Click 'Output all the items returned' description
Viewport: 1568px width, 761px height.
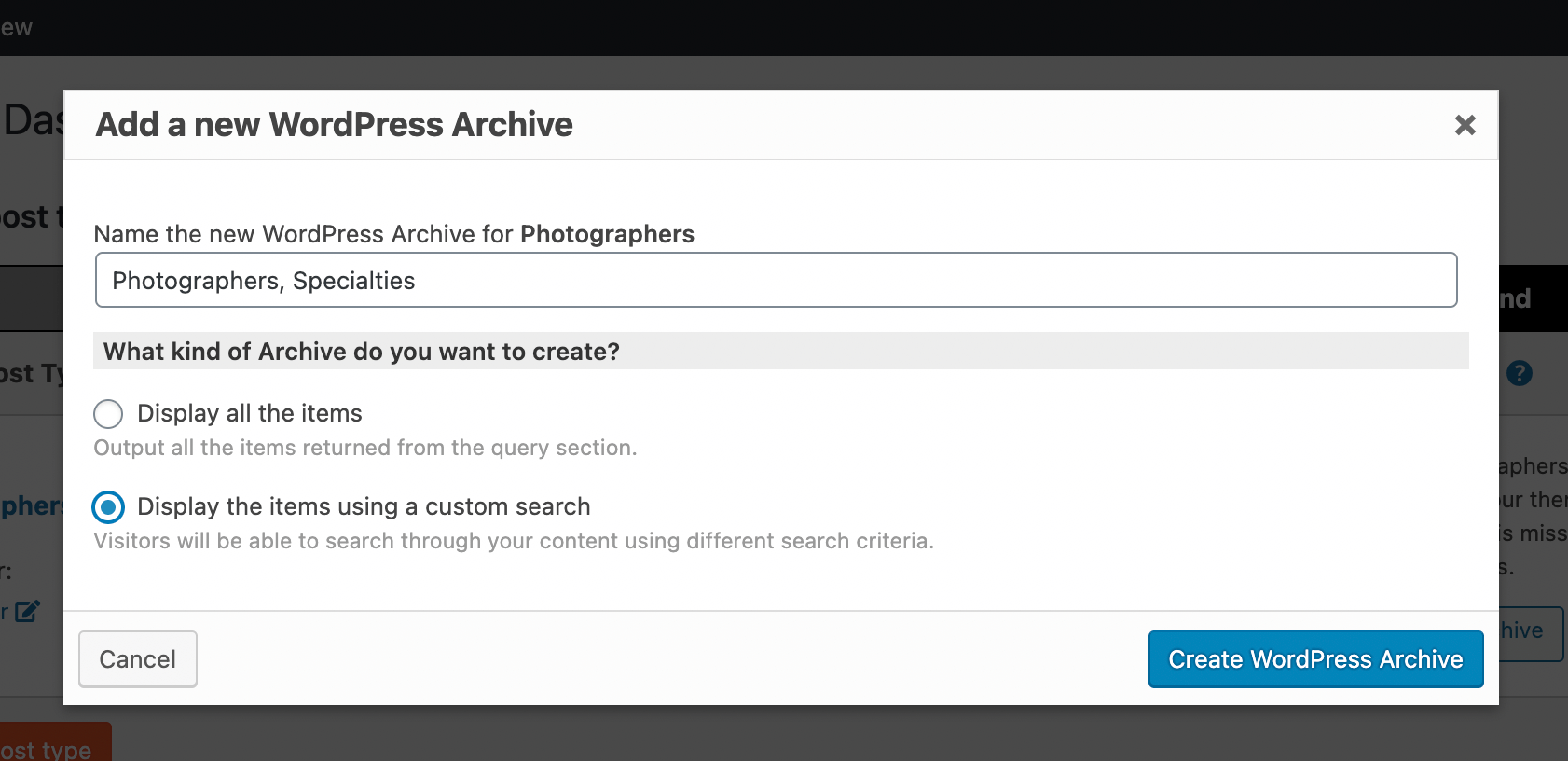pos(365,448)
